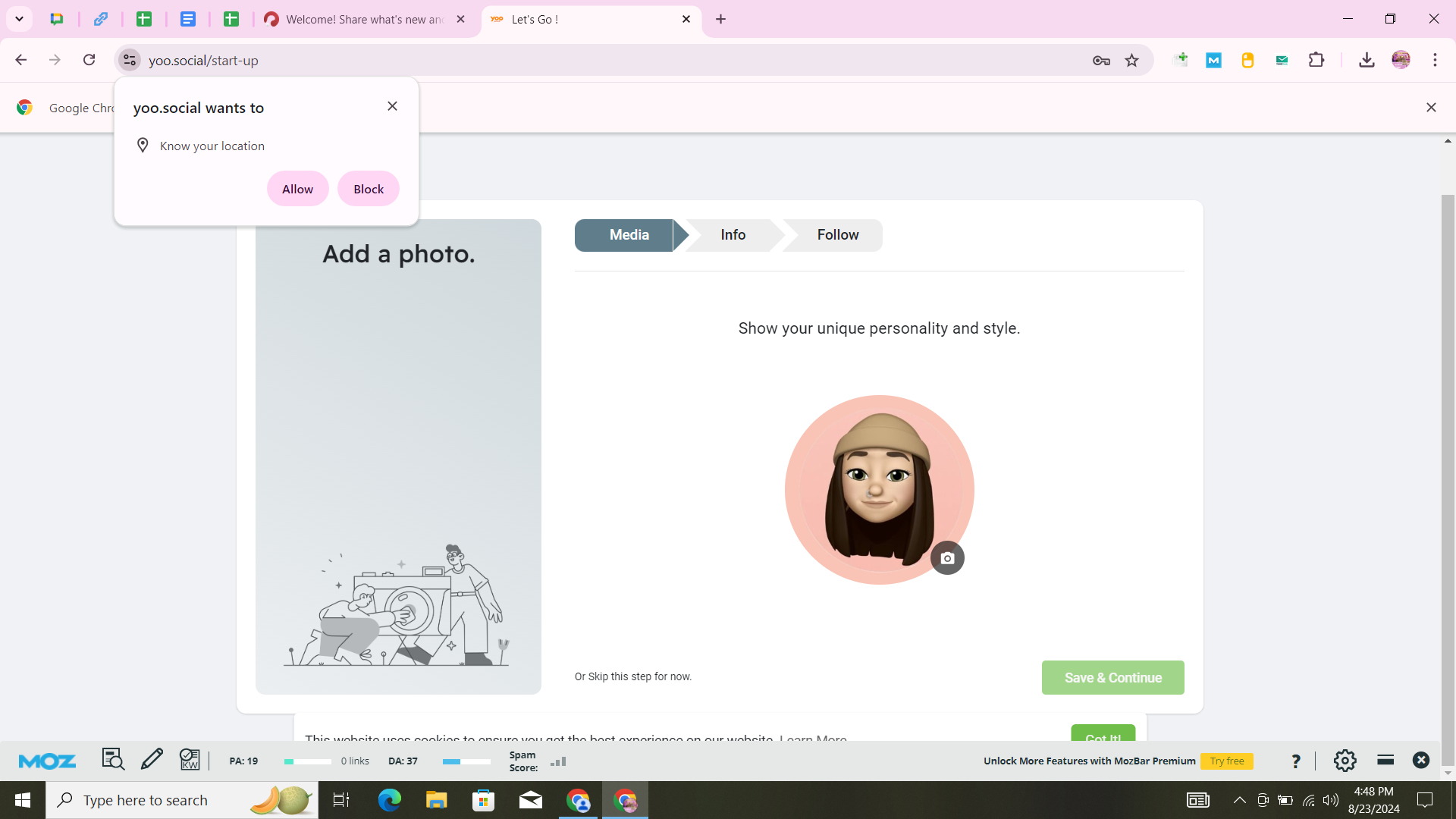Expand the tab search dropdown arrow

click(19, 19)
